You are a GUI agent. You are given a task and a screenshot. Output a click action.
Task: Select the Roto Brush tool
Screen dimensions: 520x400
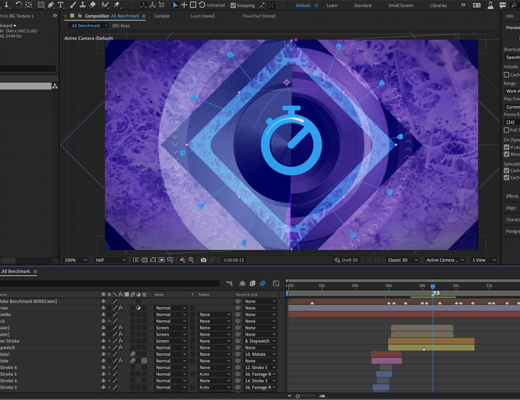pos(105,5)
